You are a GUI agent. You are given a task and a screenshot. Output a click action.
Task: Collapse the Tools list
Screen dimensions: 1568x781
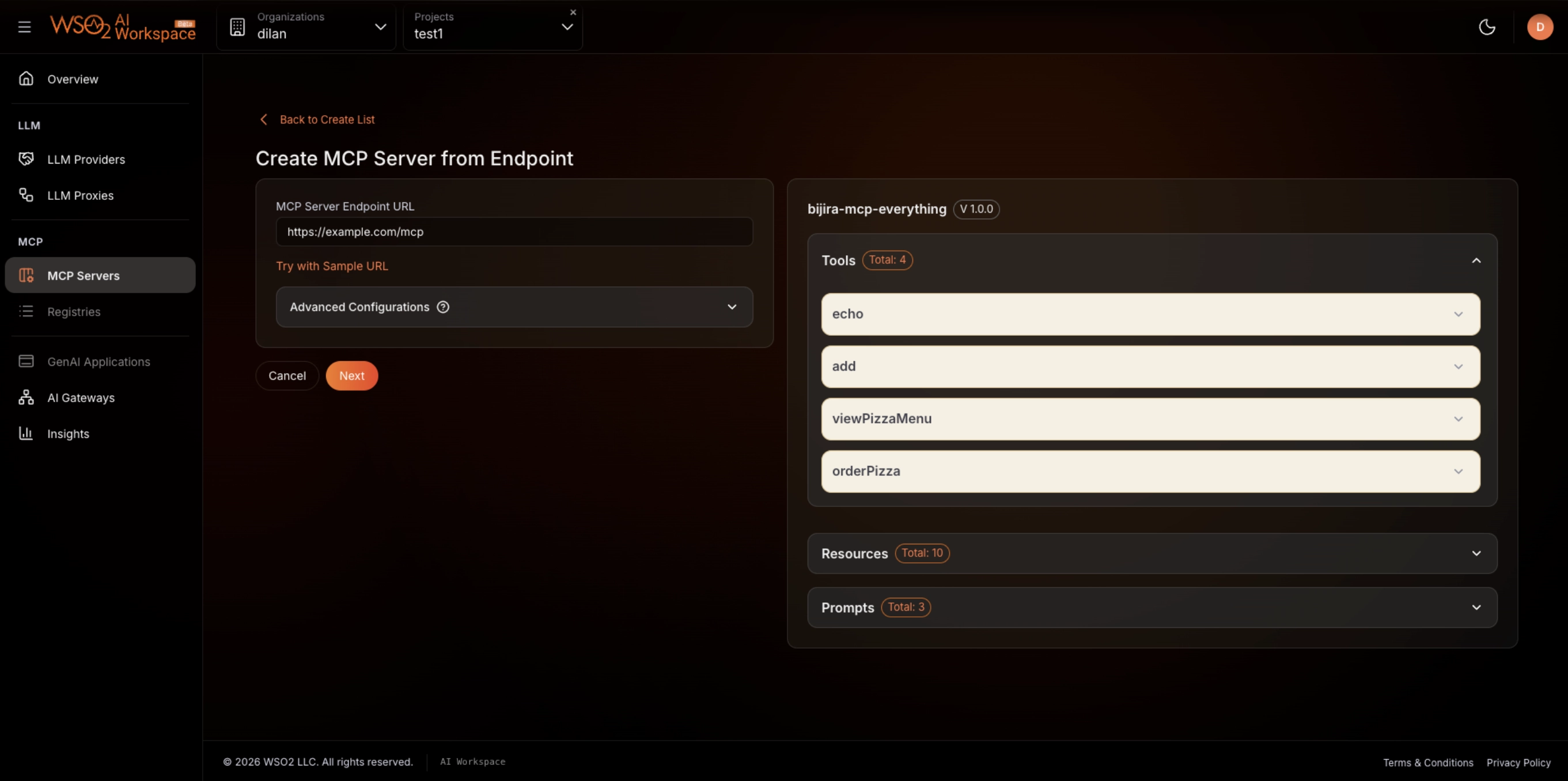coord(1476,260)
